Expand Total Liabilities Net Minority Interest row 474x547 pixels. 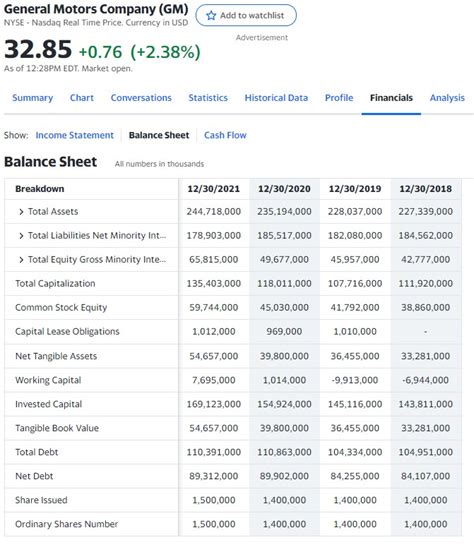coord(21,236)
